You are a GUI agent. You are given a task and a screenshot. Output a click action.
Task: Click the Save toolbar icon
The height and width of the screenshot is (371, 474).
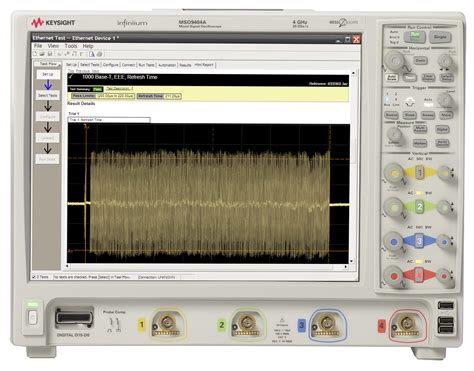pyautogui.click(x=50, y=54)
